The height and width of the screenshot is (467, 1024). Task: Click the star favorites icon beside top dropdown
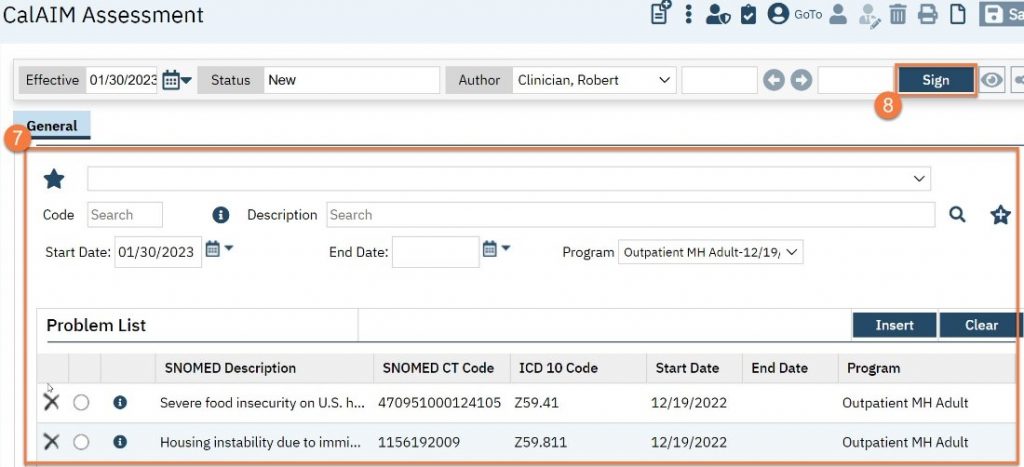[x=54, y=179]
